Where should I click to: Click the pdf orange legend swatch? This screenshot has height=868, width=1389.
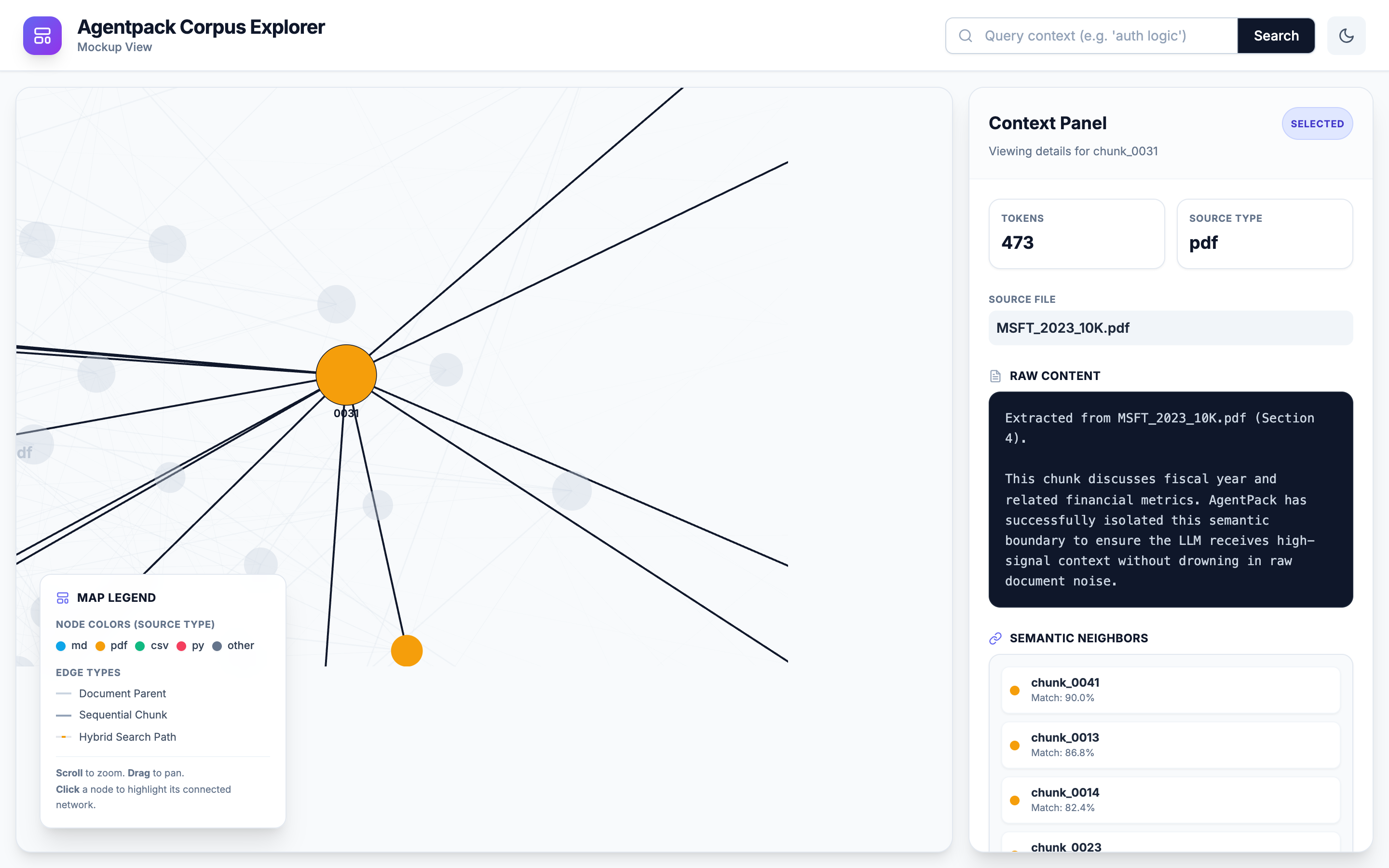point(100,646)
